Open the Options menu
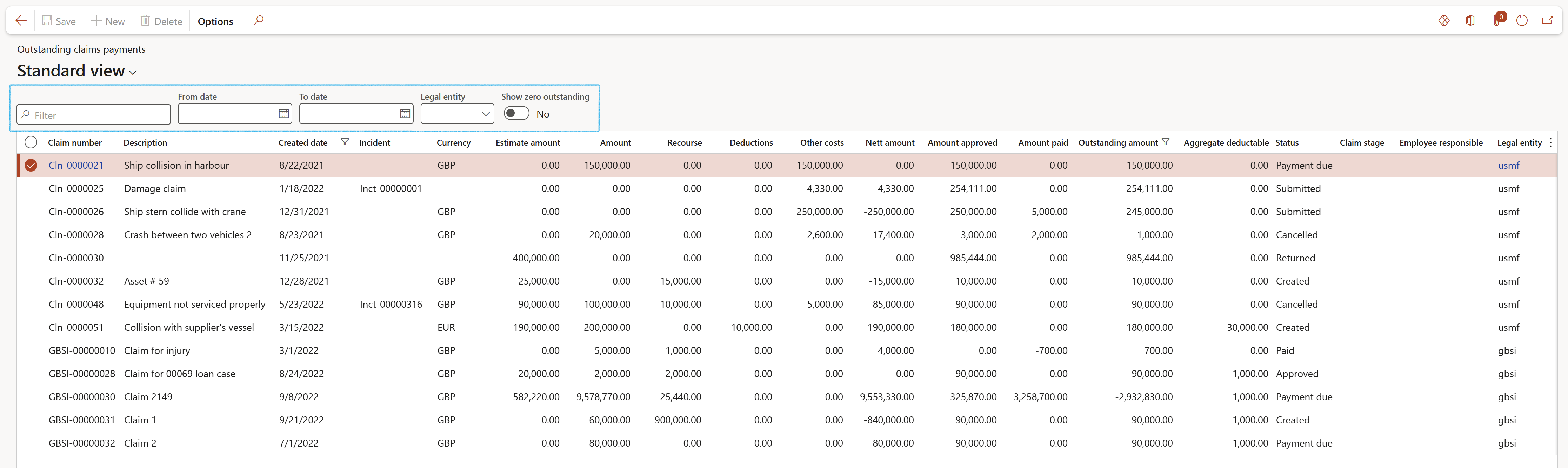 [x=215, y=21]
